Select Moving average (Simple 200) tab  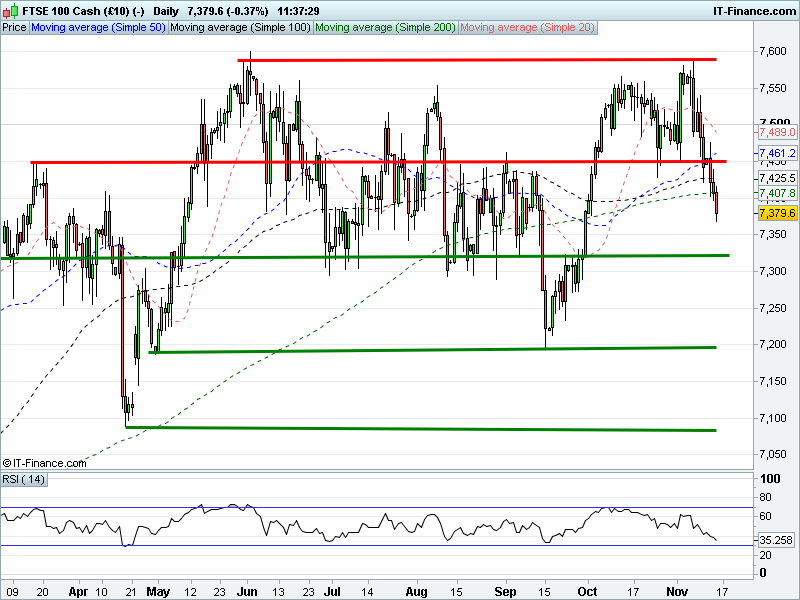tap(385, 28)
